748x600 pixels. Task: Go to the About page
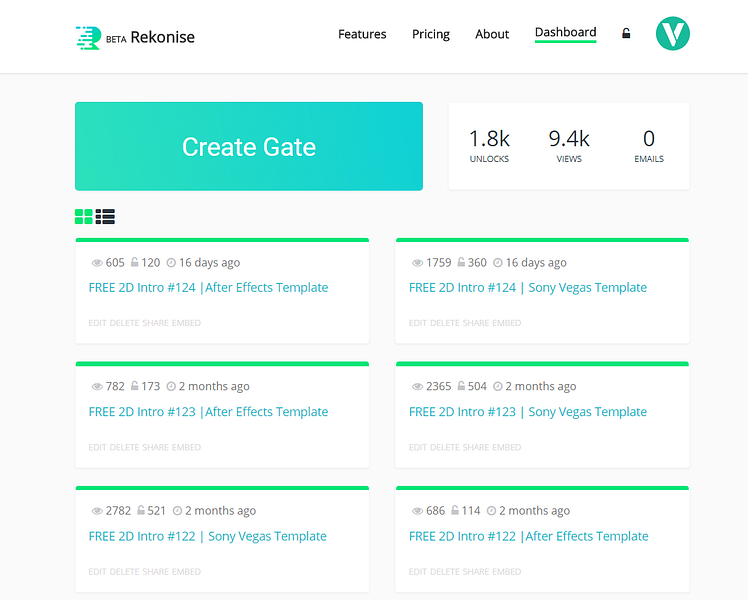(492, 34)
